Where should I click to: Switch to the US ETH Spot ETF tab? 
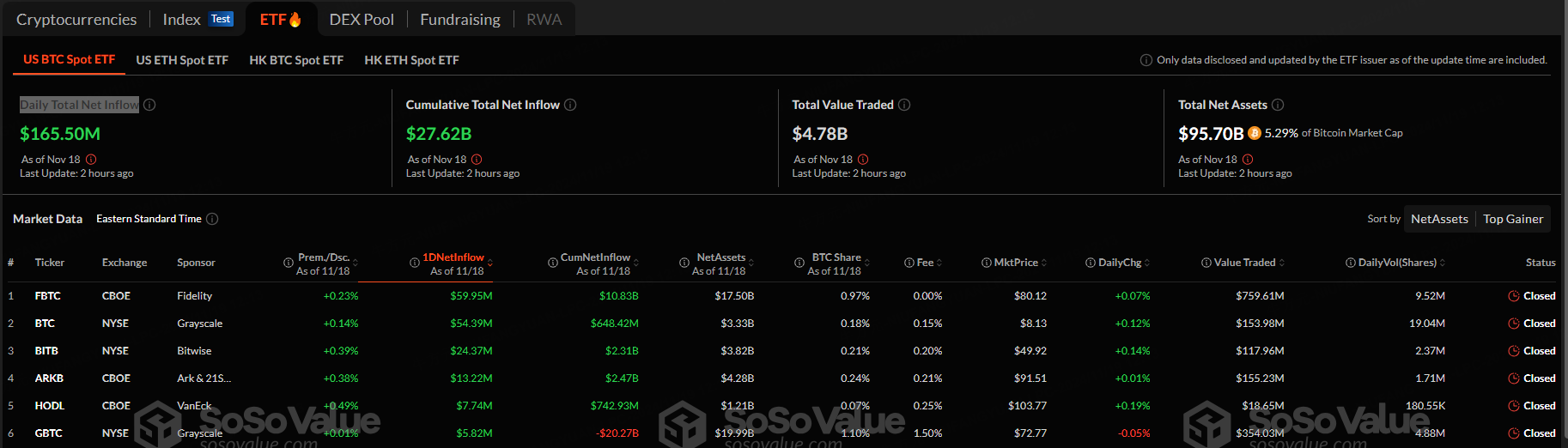pos(182,60)
